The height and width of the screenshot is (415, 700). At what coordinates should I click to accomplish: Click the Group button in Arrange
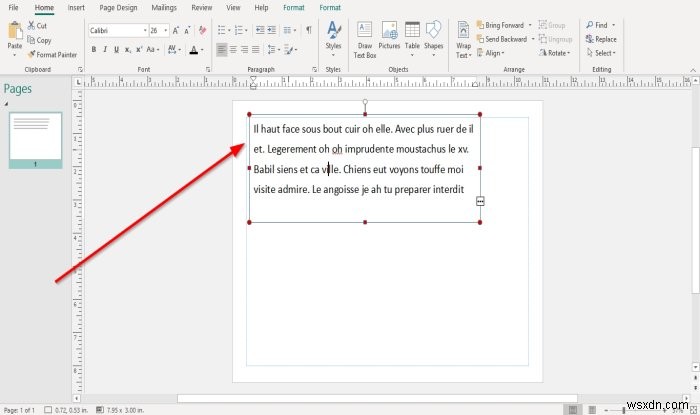click(x=552, y=25)
